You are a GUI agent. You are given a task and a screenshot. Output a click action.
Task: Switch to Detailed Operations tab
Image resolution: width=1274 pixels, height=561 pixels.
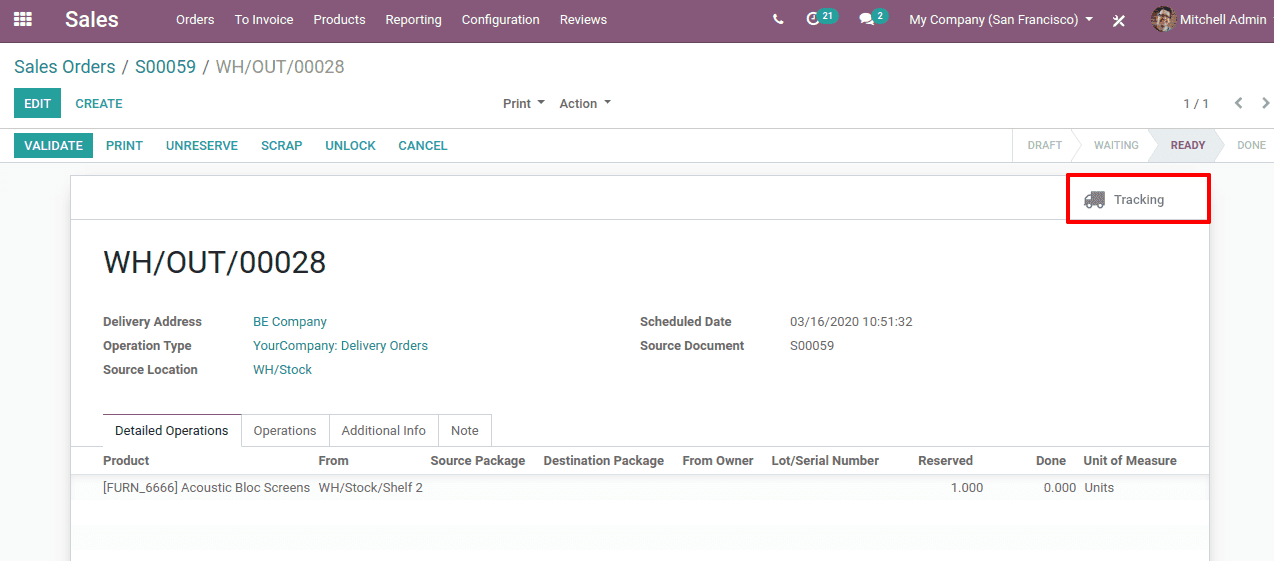click(x=172, y=430)
